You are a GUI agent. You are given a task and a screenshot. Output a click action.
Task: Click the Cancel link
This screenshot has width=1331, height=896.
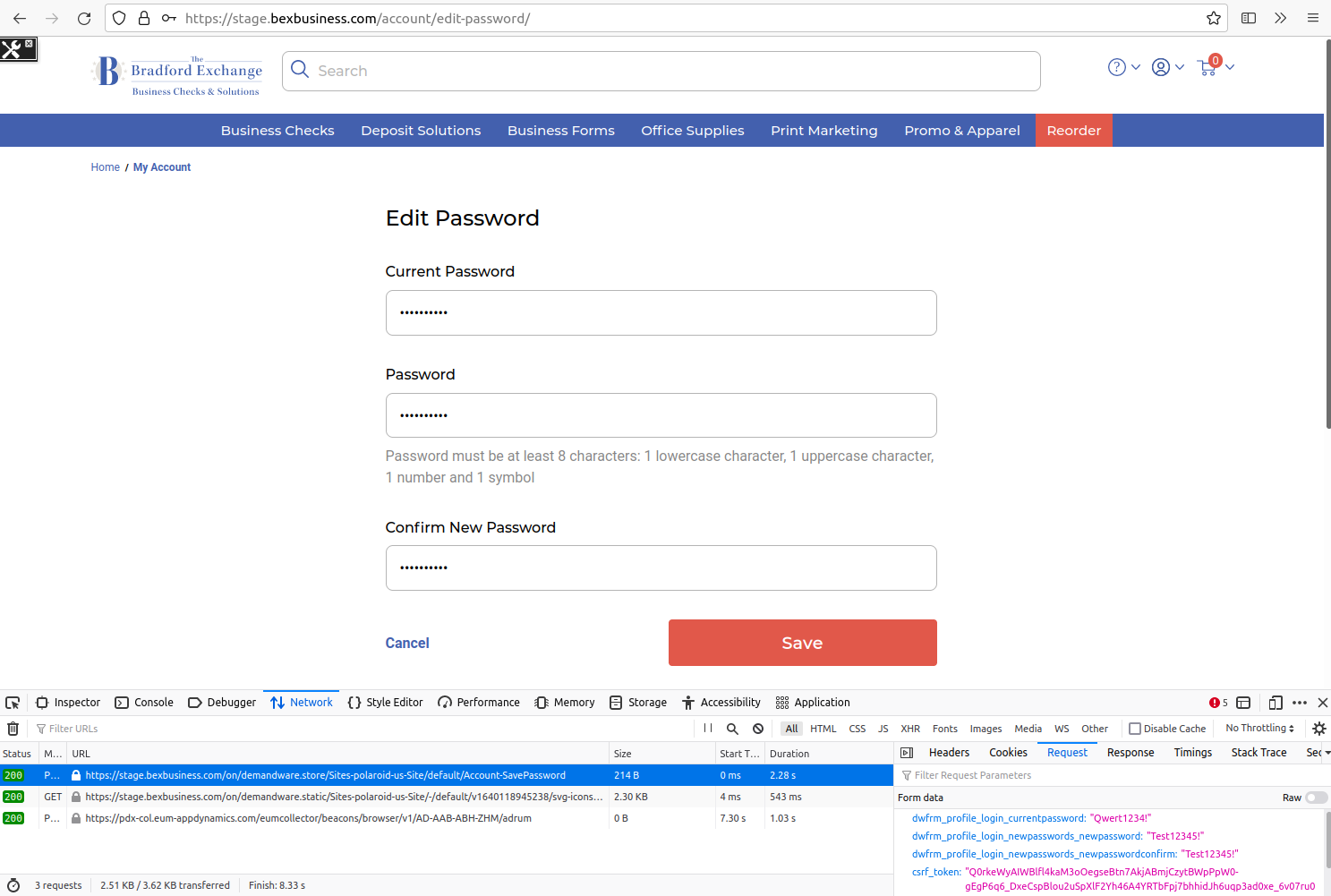[407, 643]
